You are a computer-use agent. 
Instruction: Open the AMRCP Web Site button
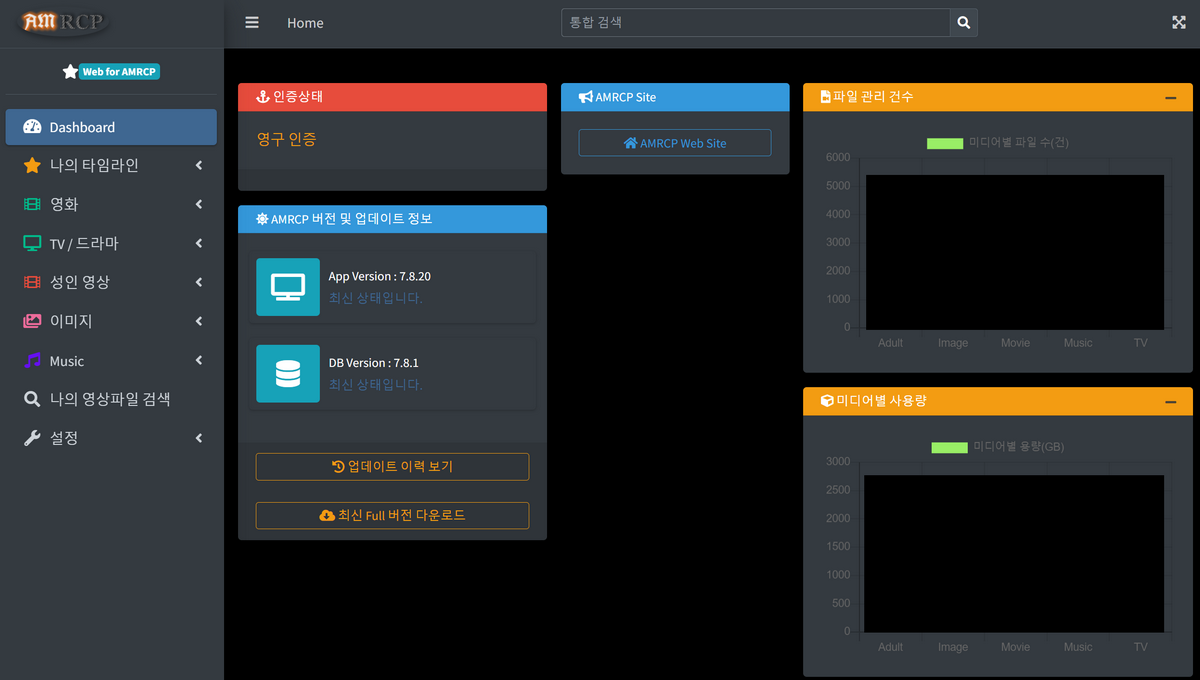click(675, 143)
